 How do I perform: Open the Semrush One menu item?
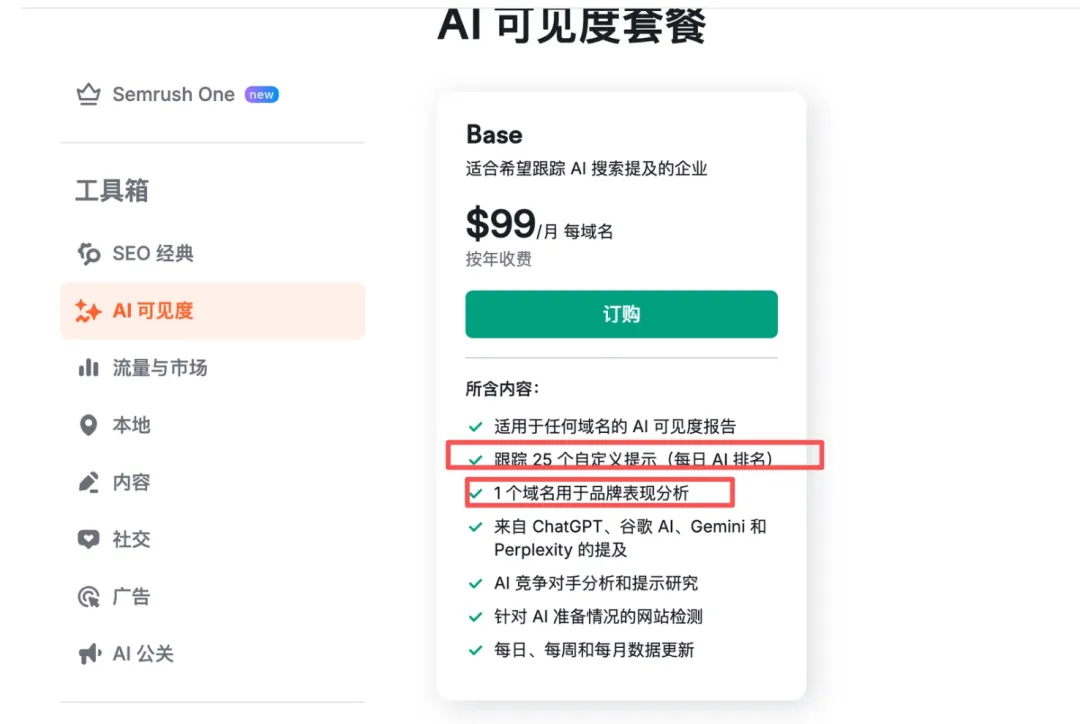pos(173,95)
